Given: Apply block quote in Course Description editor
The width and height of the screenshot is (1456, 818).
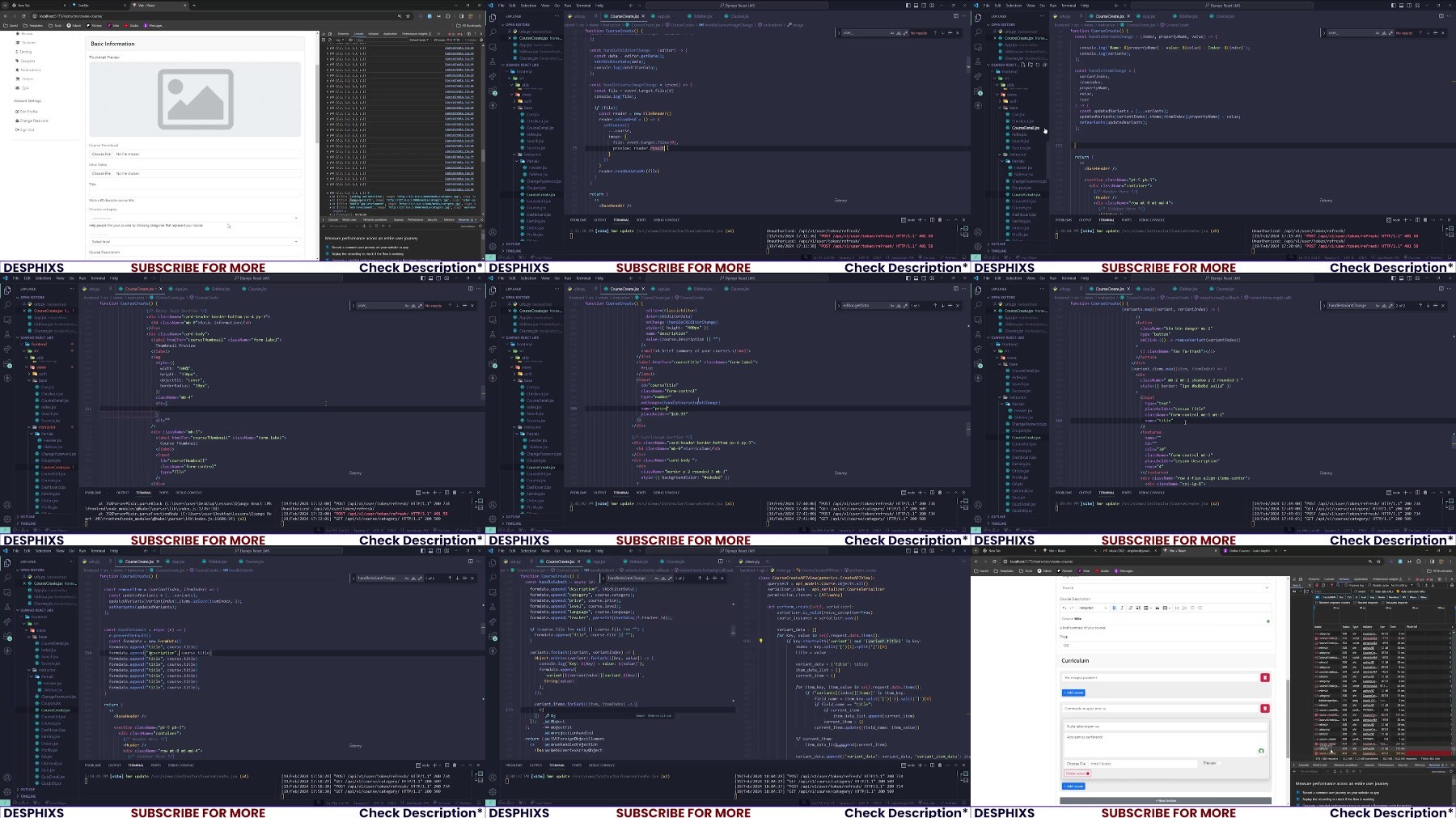Looking at the screenshot, I should pos(1157,608).
